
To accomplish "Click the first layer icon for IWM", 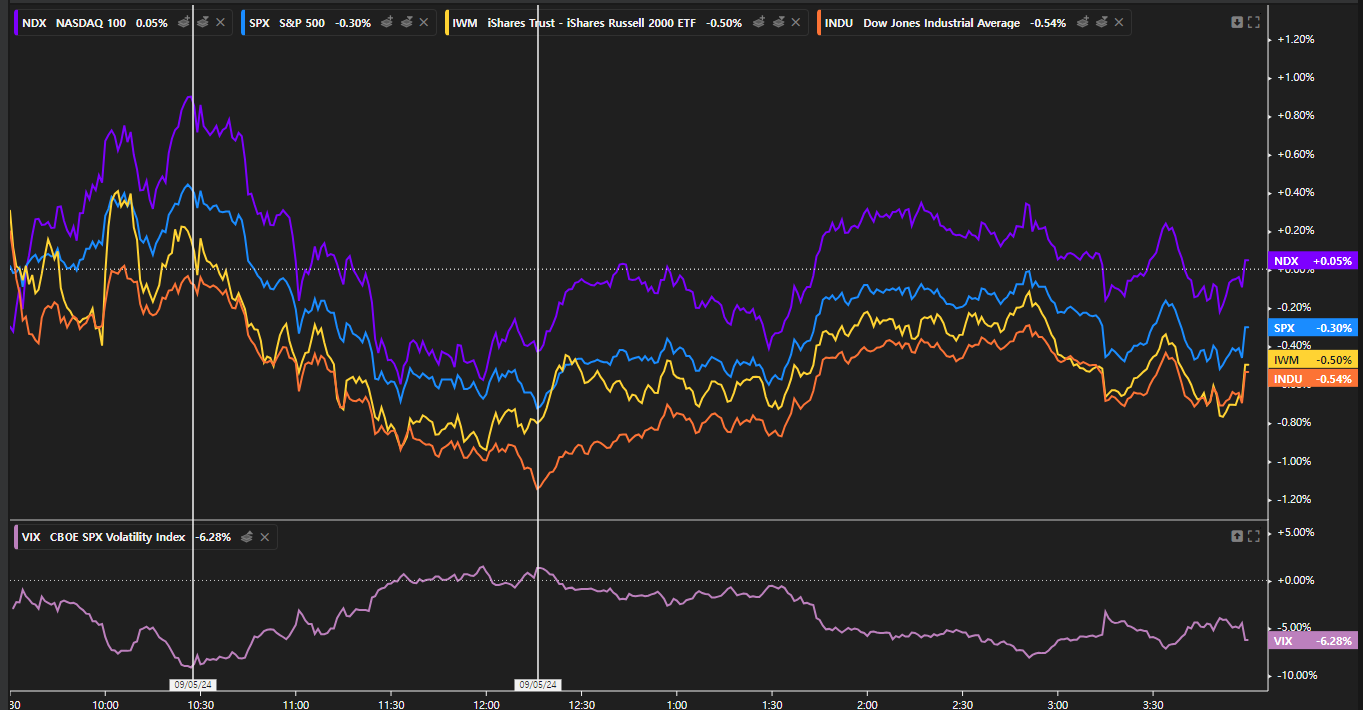I will (759, 22).
